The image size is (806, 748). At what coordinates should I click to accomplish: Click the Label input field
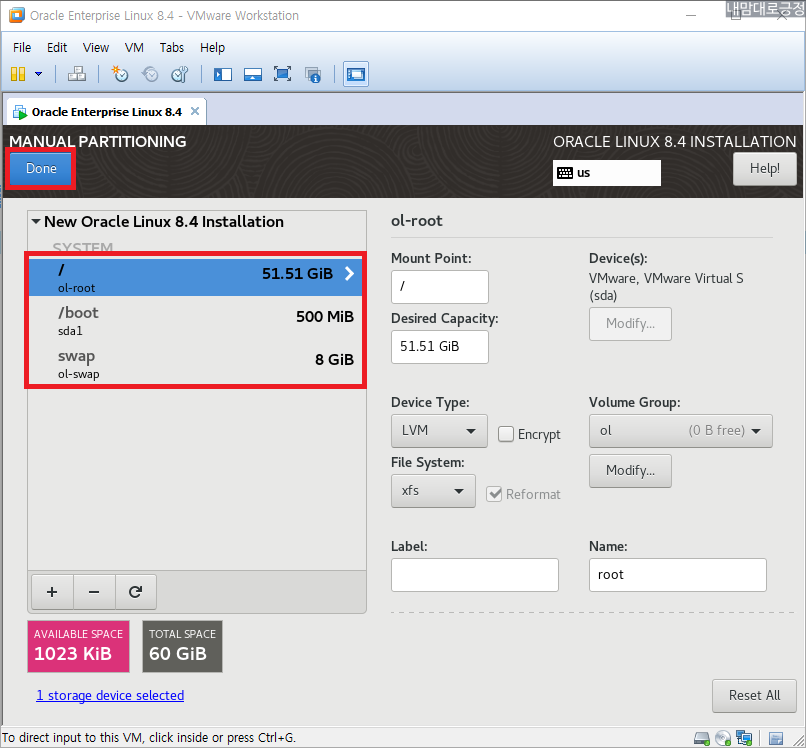click(474, 575)
